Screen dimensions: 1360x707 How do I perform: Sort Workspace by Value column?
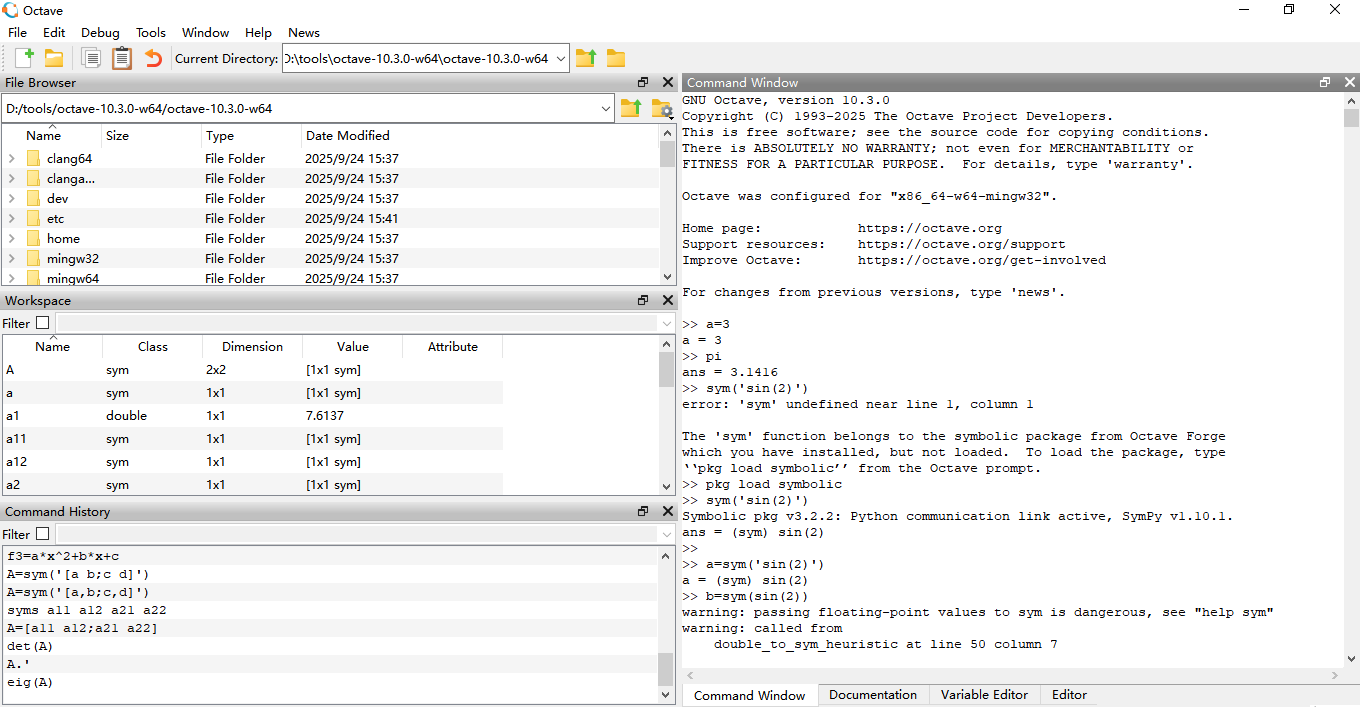tap(352, 347)
